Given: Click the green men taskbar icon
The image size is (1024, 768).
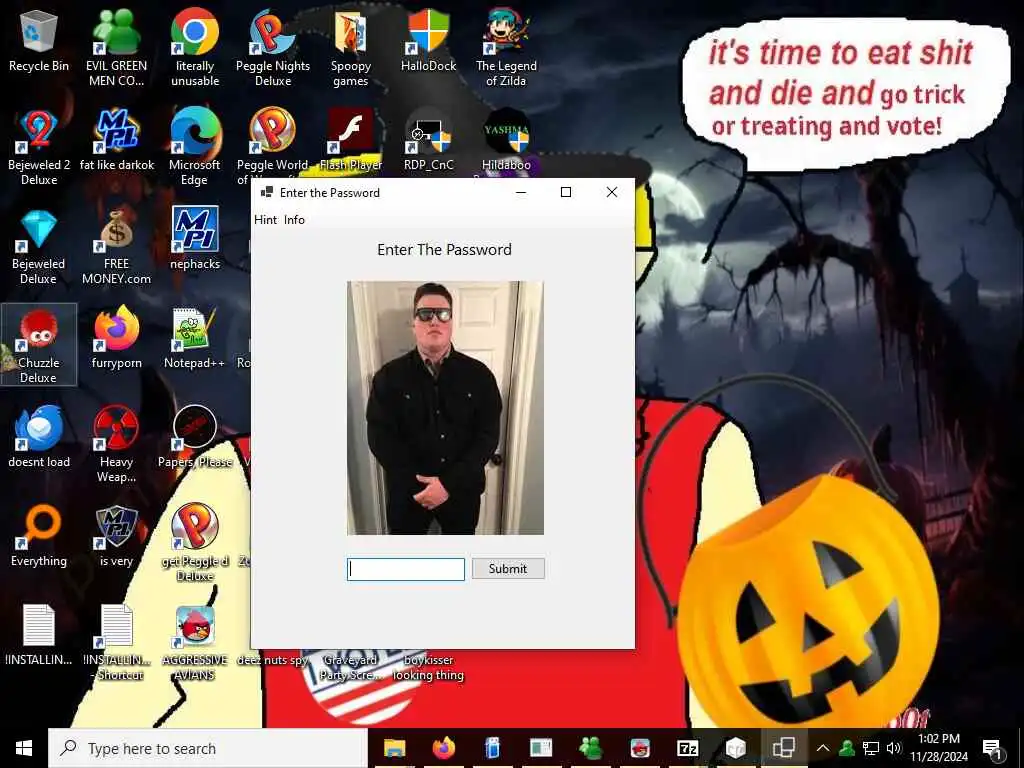Looking at the screenshot, I should (590, 748).
